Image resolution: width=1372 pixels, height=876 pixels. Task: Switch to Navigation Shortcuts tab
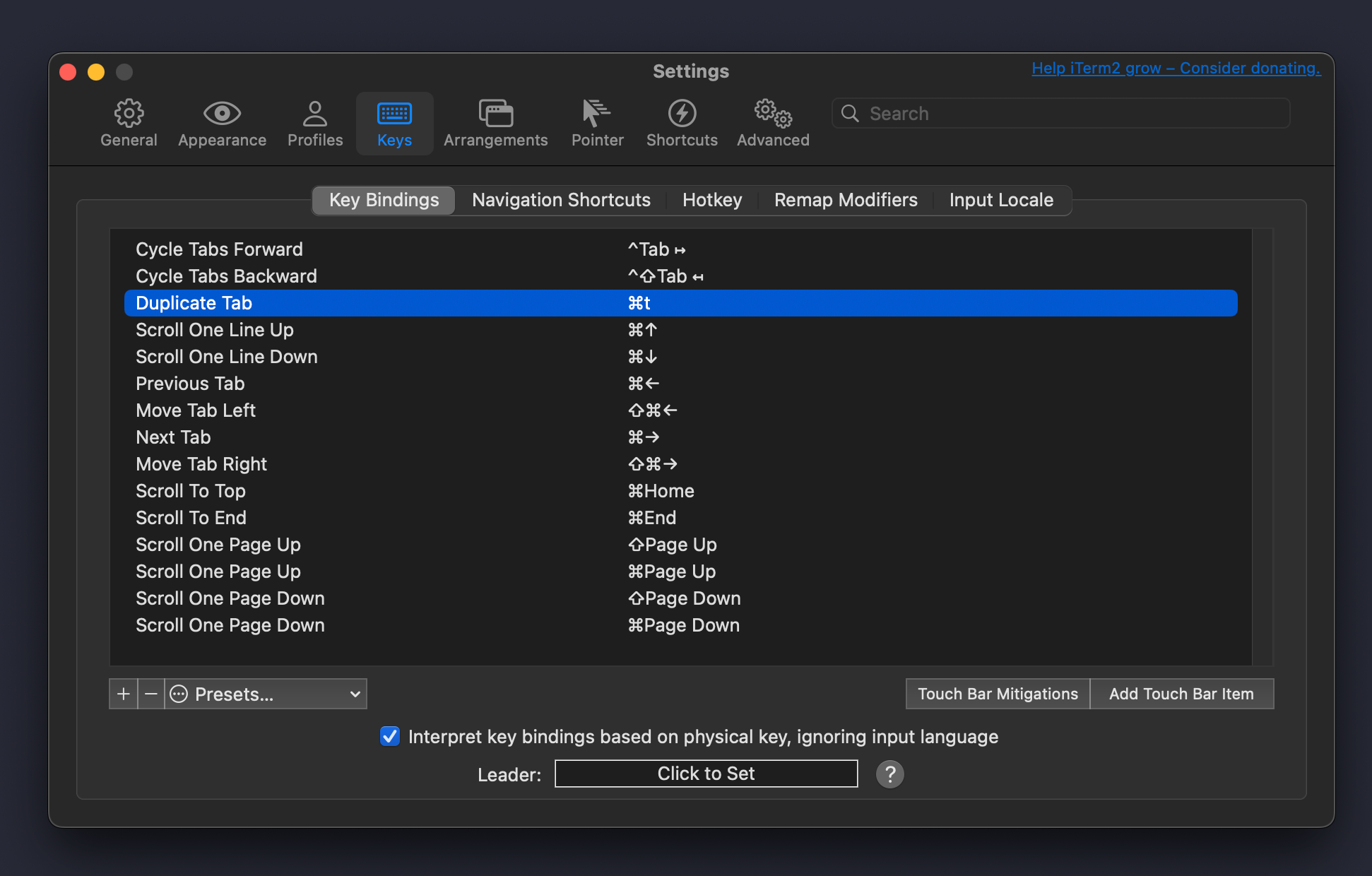561,200
